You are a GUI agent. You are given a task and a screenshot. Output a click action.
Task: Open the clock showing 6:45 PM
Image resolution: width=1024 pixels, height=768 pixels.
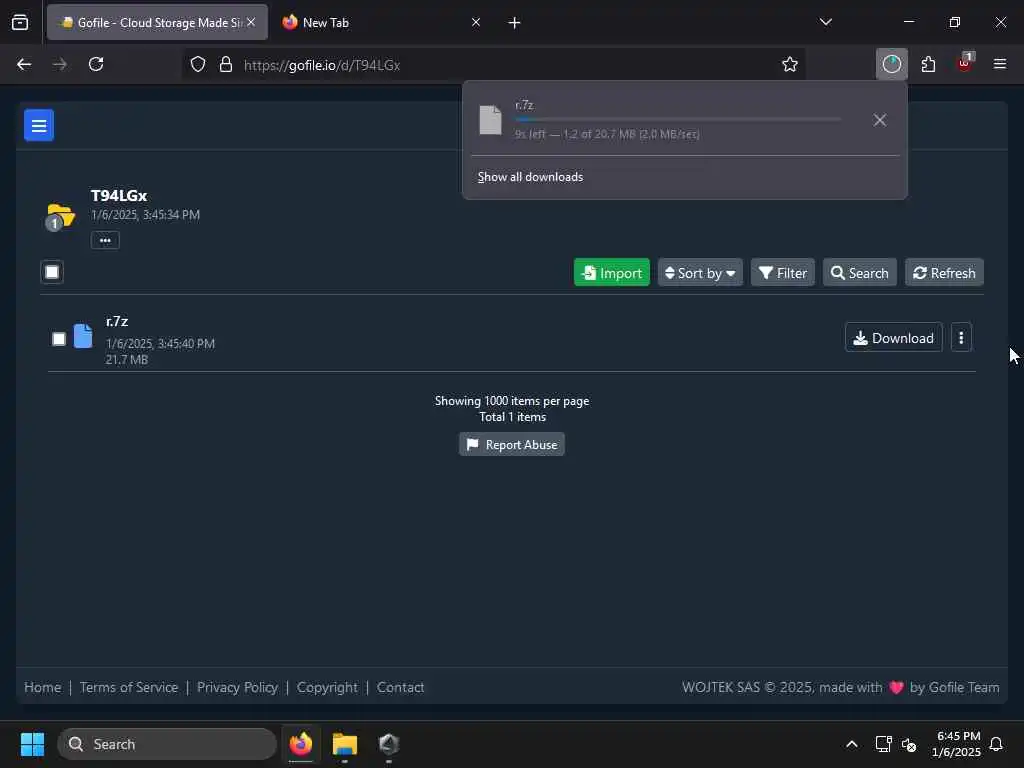957,744
